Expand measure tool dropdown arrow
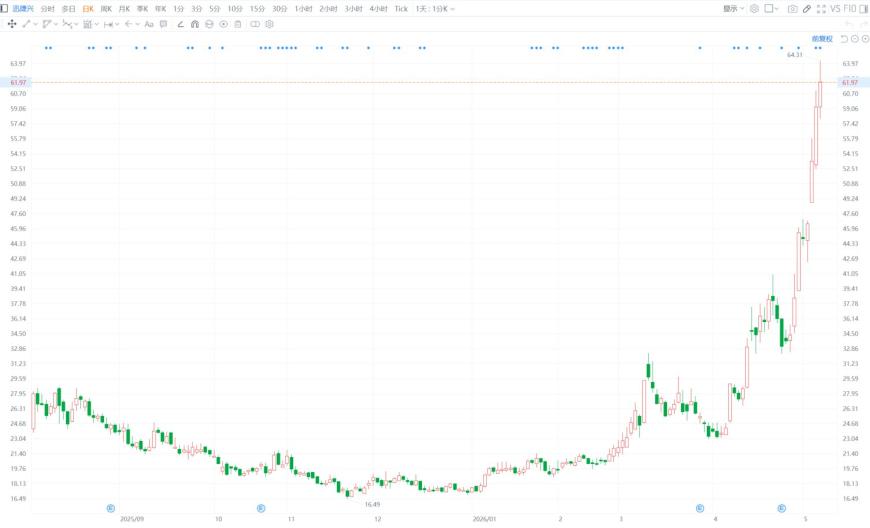The height and width of the screenshot is (528, 870). 117,24
